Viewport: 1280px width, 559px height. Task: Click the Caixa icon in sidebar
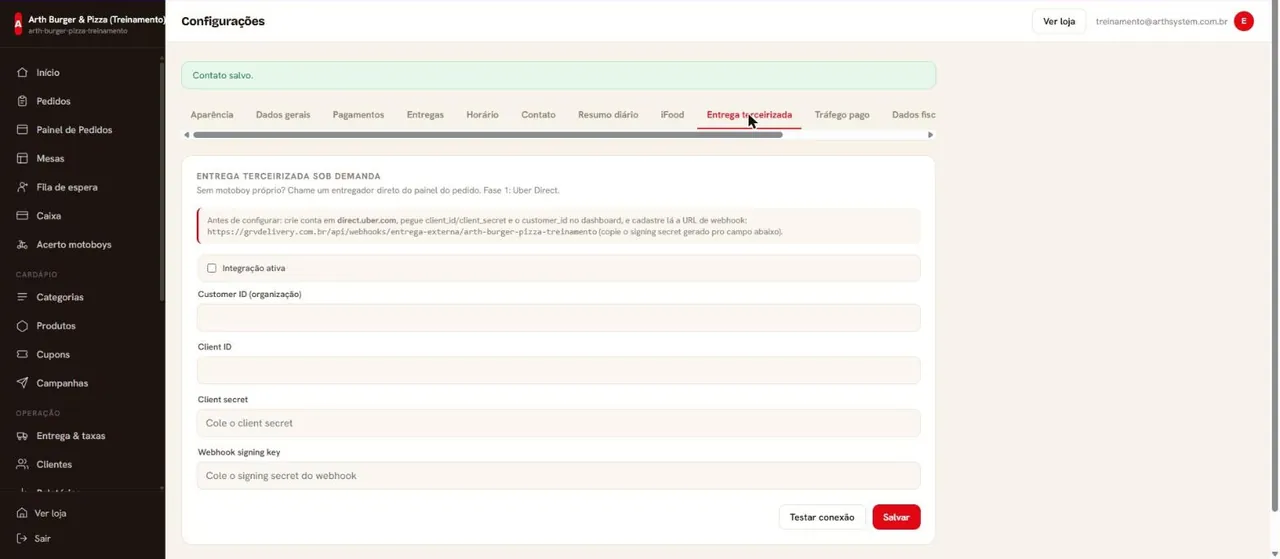(x=22, y=216)
